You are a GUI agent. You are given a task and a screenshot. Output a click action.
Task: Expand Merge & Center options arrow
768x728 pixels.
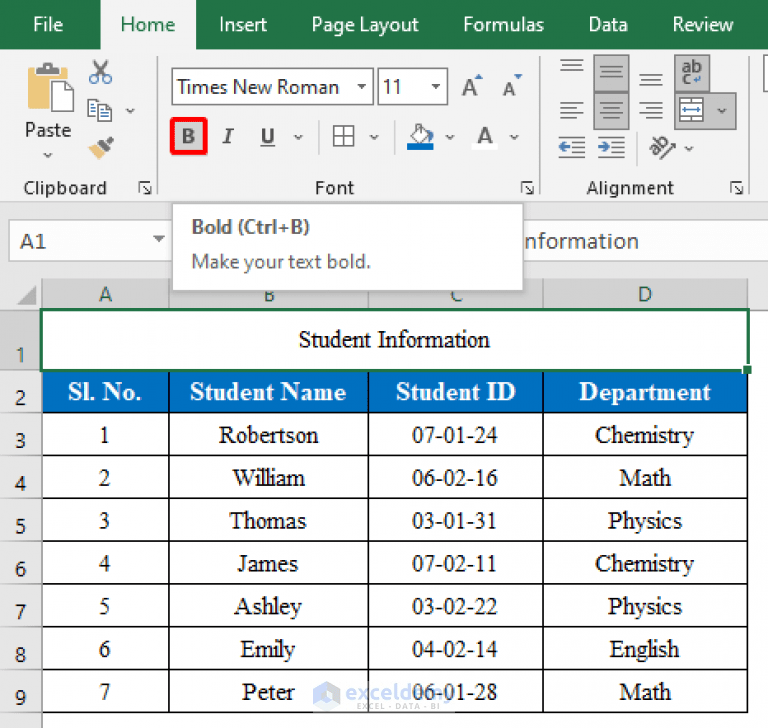722,111
